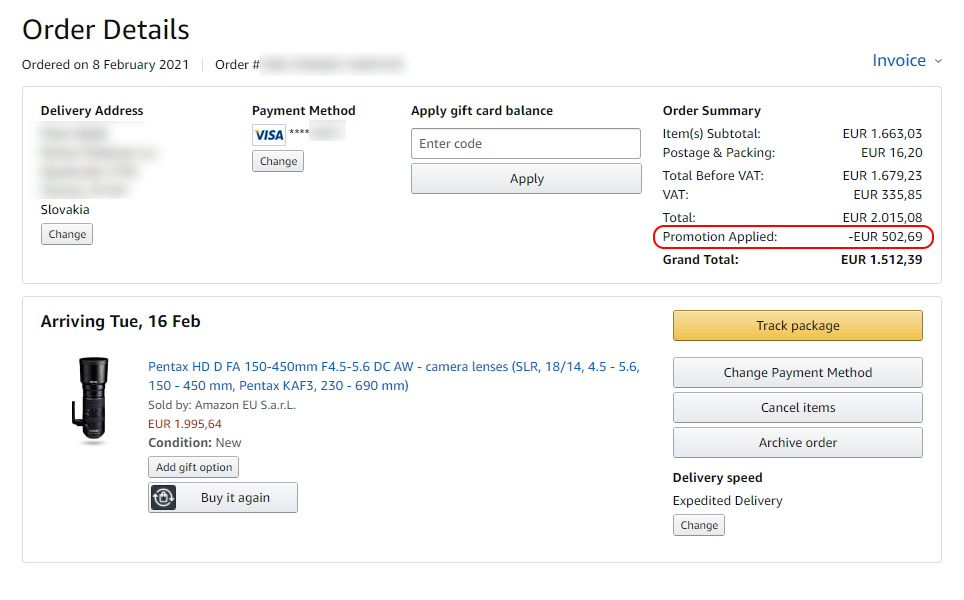Buy it again for Pentax lens
The height and width of the screenshot is (600, 964).
pyautogui.click(x=223, y=497)
